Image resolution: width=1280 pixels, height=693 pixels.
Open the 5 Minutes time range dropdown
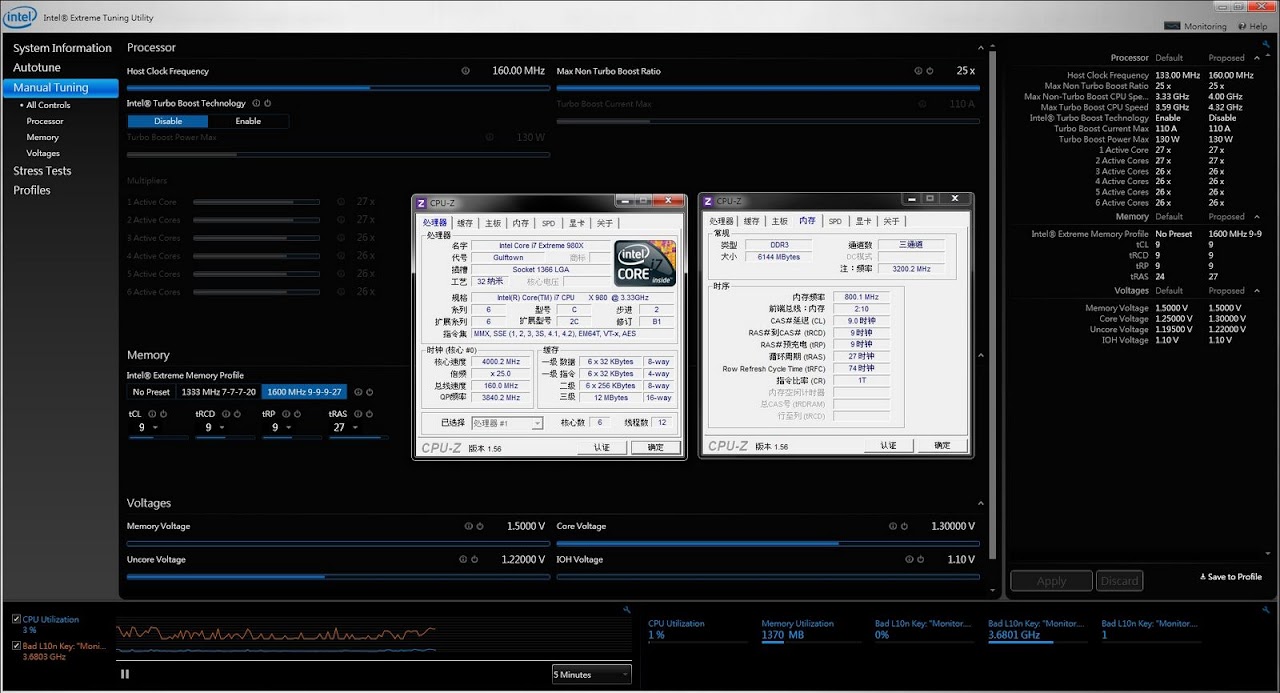coord(591,675)
